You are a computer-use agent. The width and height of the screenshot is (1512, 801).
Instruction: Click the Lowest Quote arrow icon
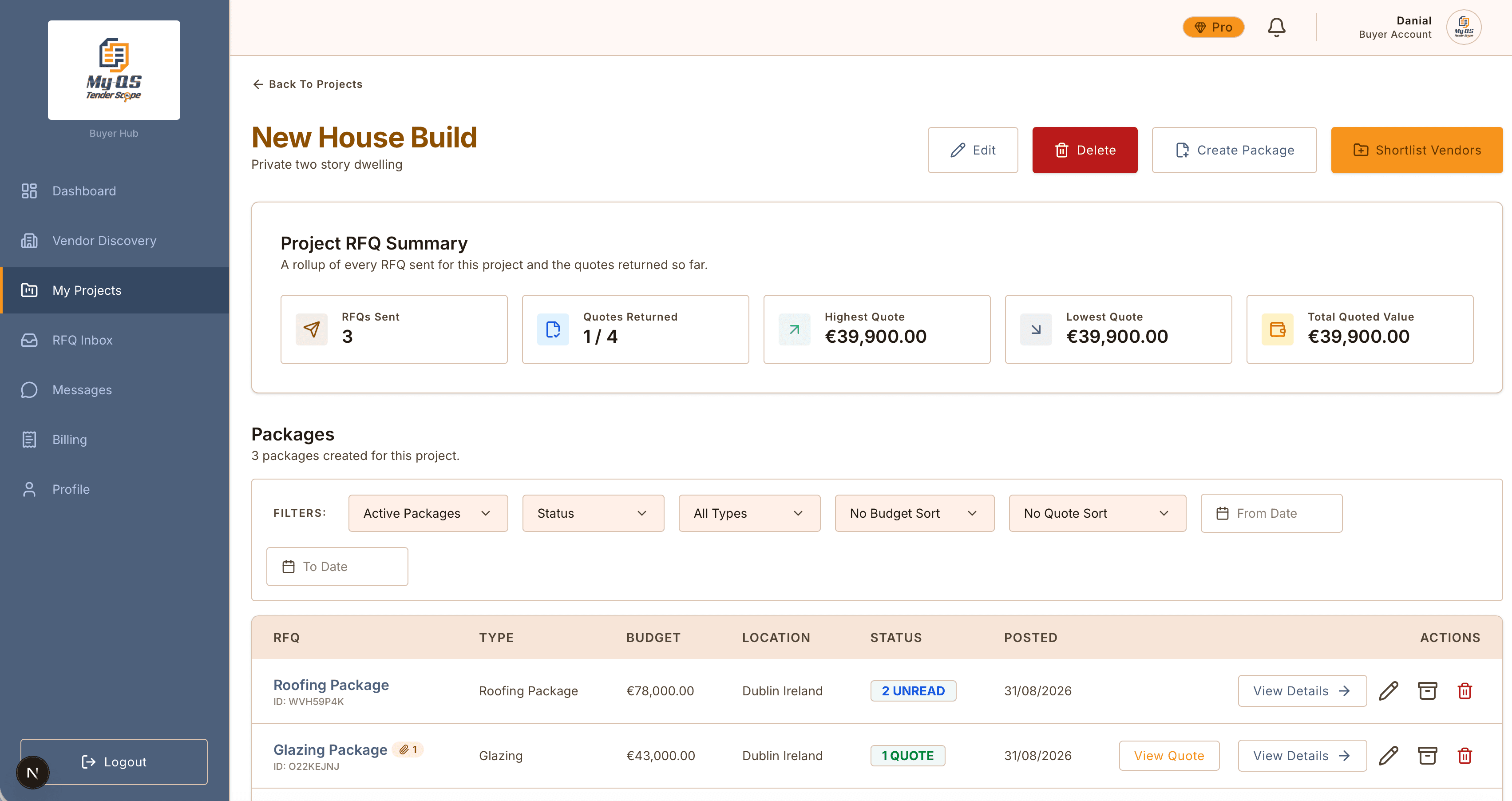coord(1036,329)
